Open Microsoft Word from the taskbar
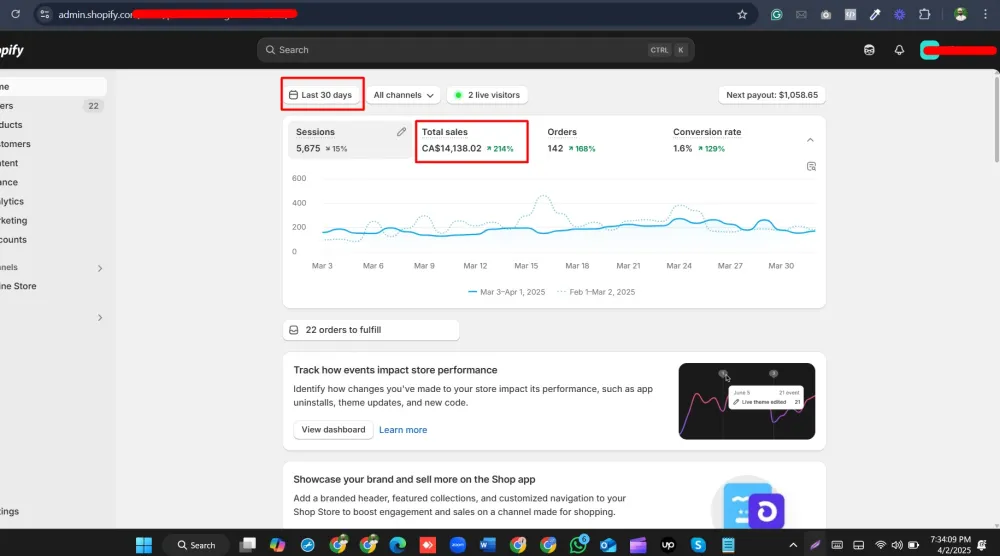 [488, 545]
